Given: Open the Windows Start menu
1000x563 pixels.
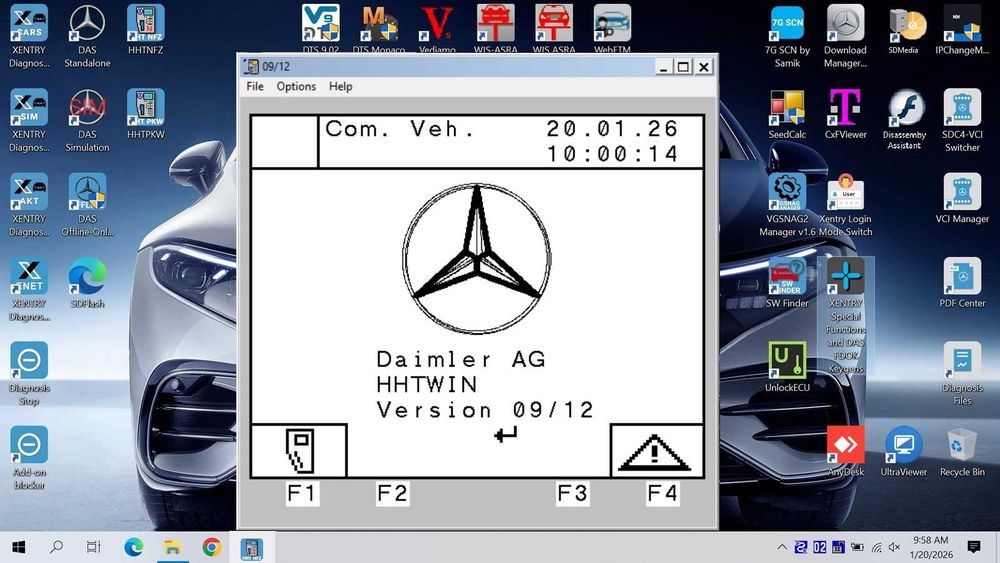Looking at the screenshot, I should point(18,547).
